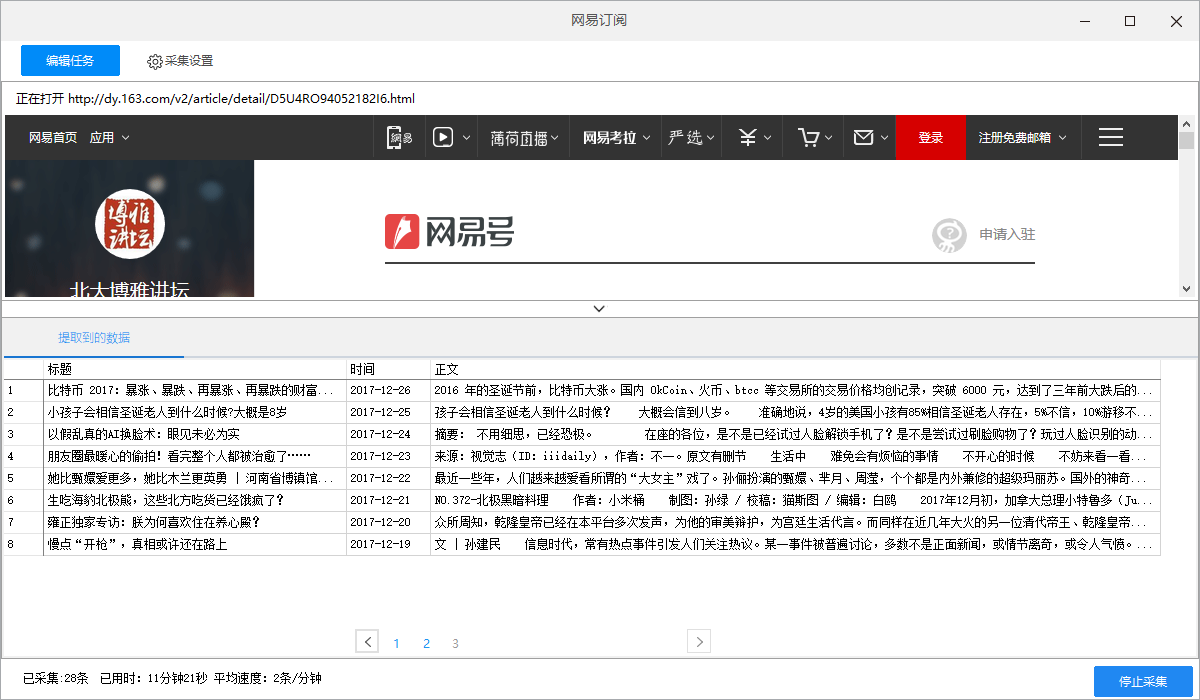The height and width of the screenshot is (700, 1200).
Task: Expand the 薄荷直播 dropdown
Action: click(x=525, y=138)
